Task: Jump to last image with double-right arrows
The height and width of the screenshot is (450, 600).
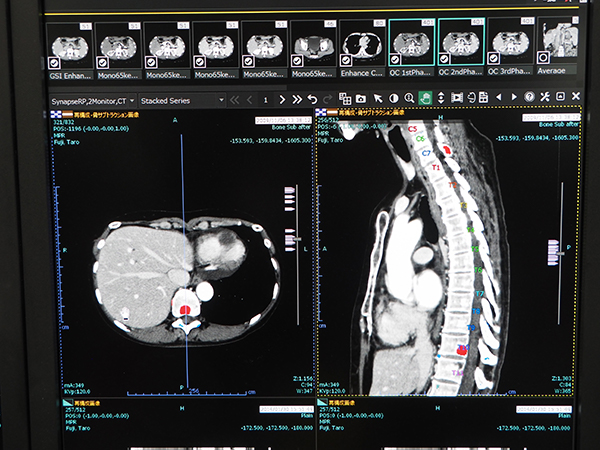Action: point(297,99)
